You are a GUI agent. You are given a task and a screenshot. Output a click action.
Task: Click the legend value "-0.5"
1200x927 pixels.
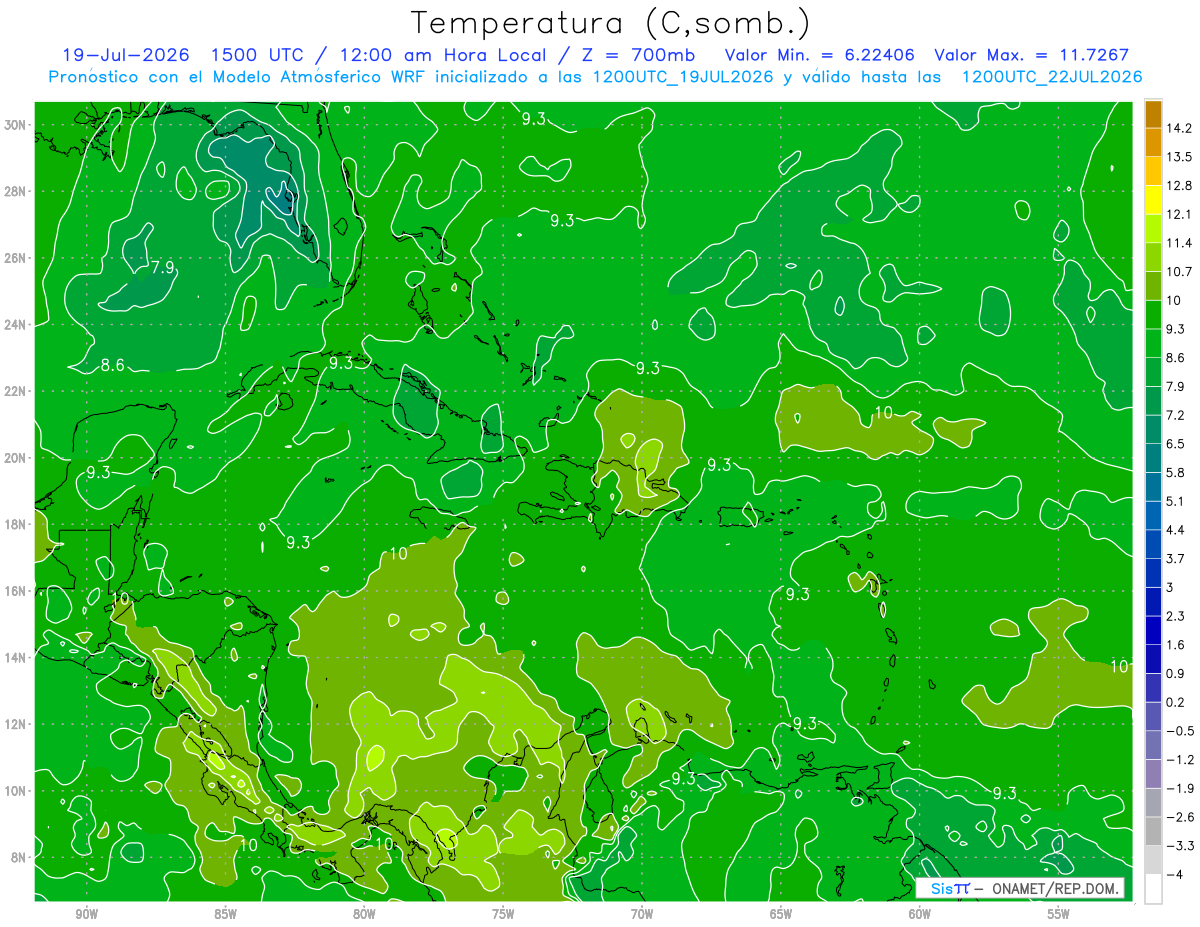[x=1179, y=731]
